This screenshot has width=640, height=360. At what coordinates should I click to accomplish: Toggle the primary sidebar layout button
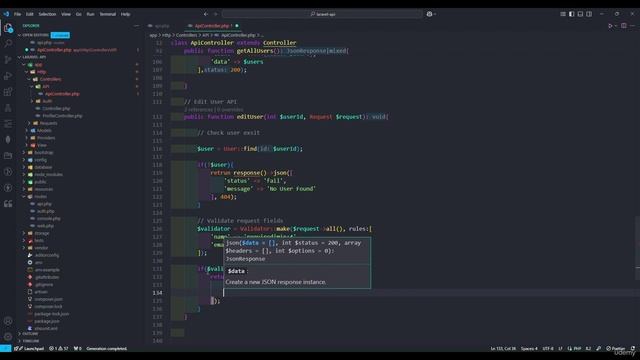point(571,14)
